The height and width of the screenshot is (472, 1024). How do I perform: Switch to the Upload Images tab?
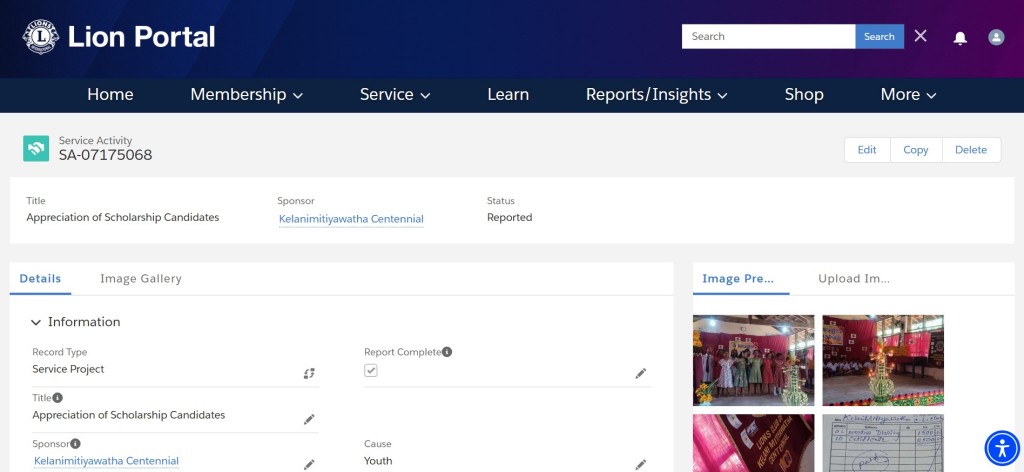click(x=854, y=279)
